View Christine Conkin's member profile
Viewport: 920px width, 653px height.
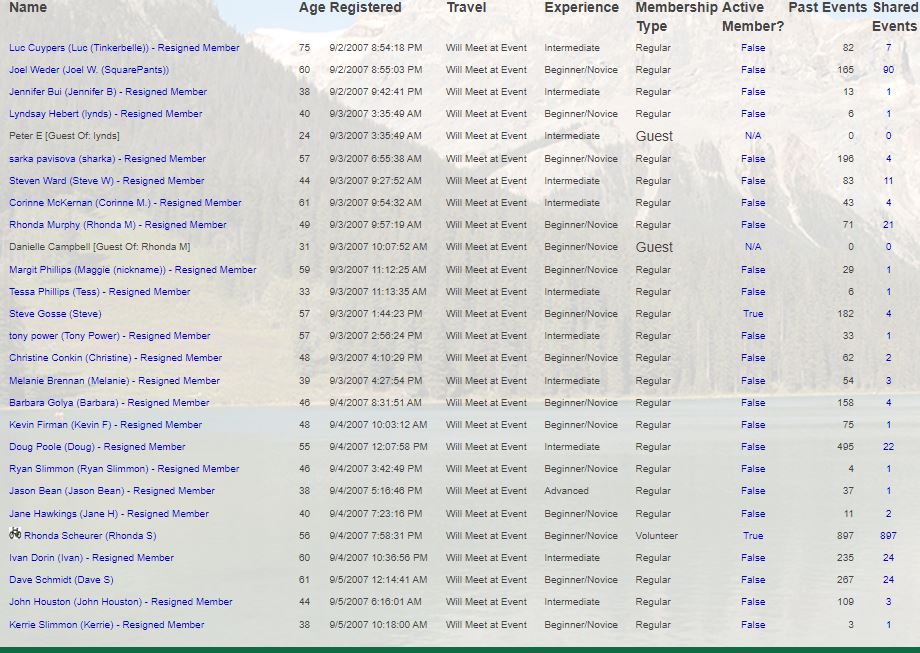pyautogui.click(x=116, y=358)
